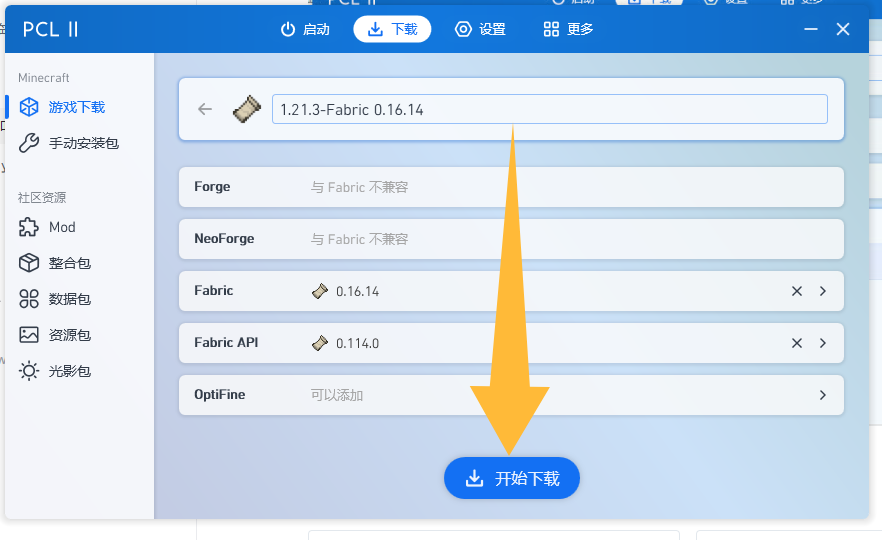Expand the OptiFine row chevron
The image size is (882, 540).
point(823,395)
